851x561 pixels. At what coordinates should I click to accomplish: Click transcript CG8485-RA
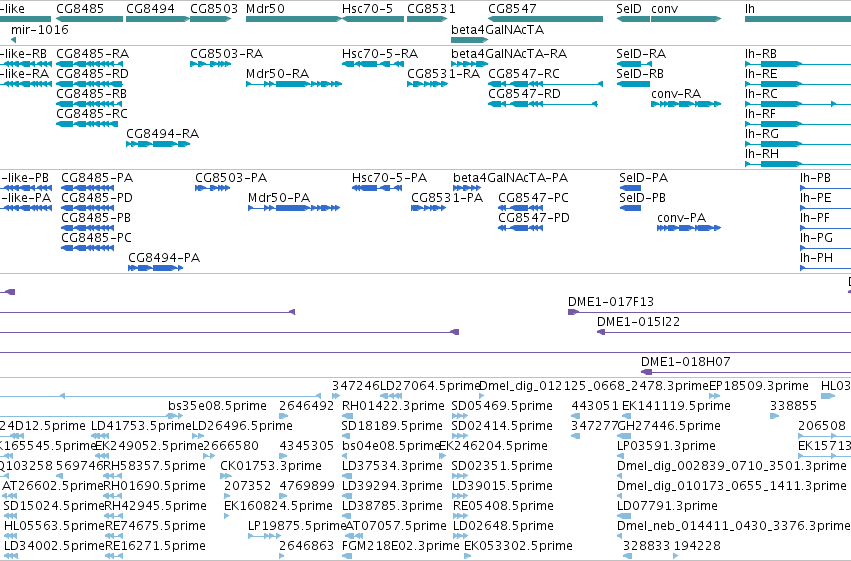pos(90,64)
